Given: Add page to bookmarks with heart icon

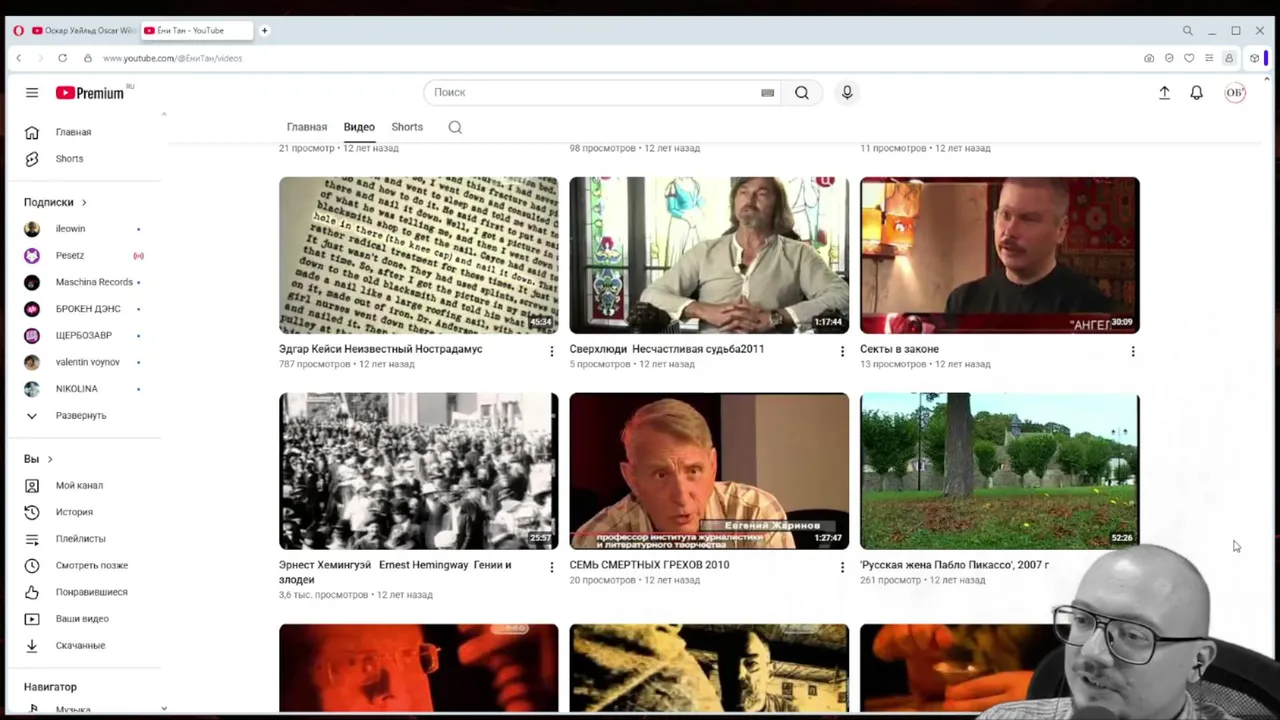Looking at the screenshot, I should click(x=1189, y=58).
